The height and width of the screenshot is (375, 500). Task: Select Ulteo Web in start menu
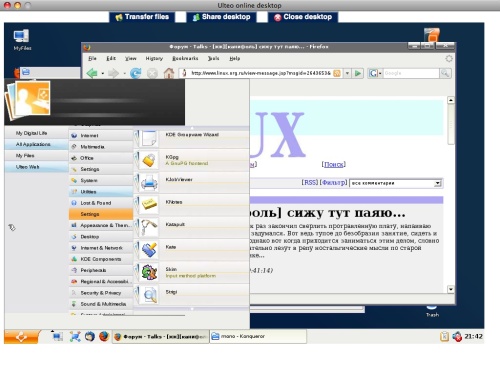point(36,167)
